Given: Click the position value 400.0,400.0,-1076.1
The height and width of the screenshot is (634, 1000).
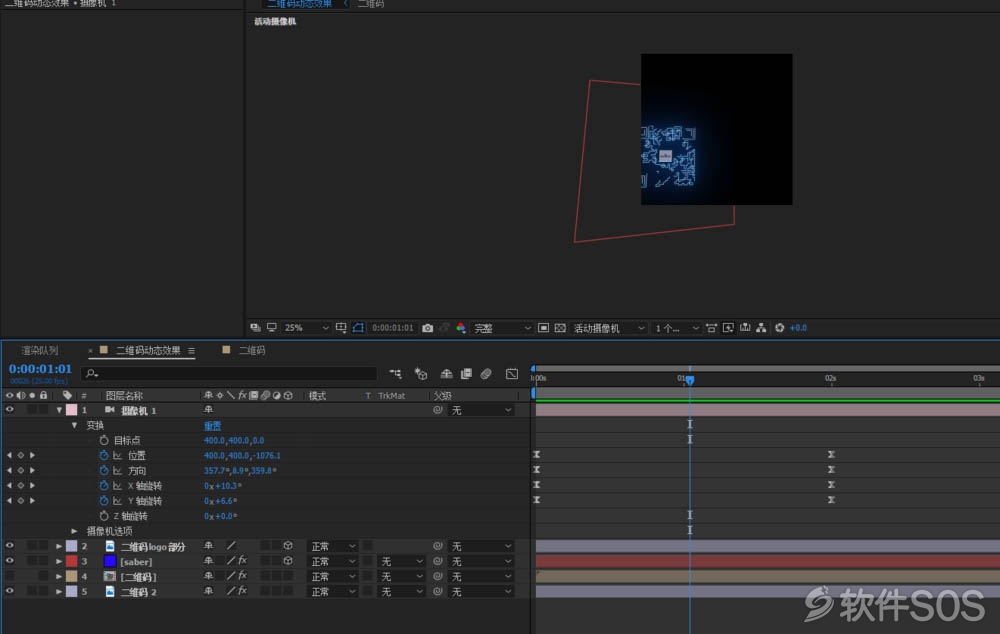Looking at the screenshot, I should click(242, 455).
